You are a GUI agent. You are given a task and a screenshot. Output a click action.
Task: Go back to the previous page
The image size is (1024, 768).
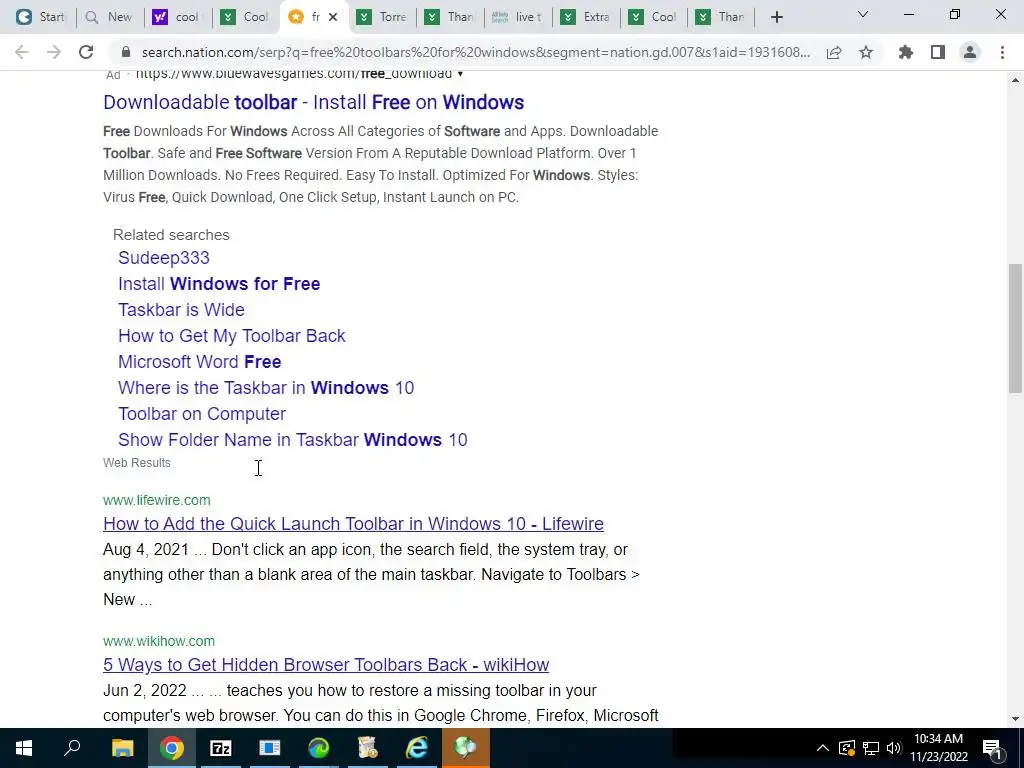click(x=22, y=52)
